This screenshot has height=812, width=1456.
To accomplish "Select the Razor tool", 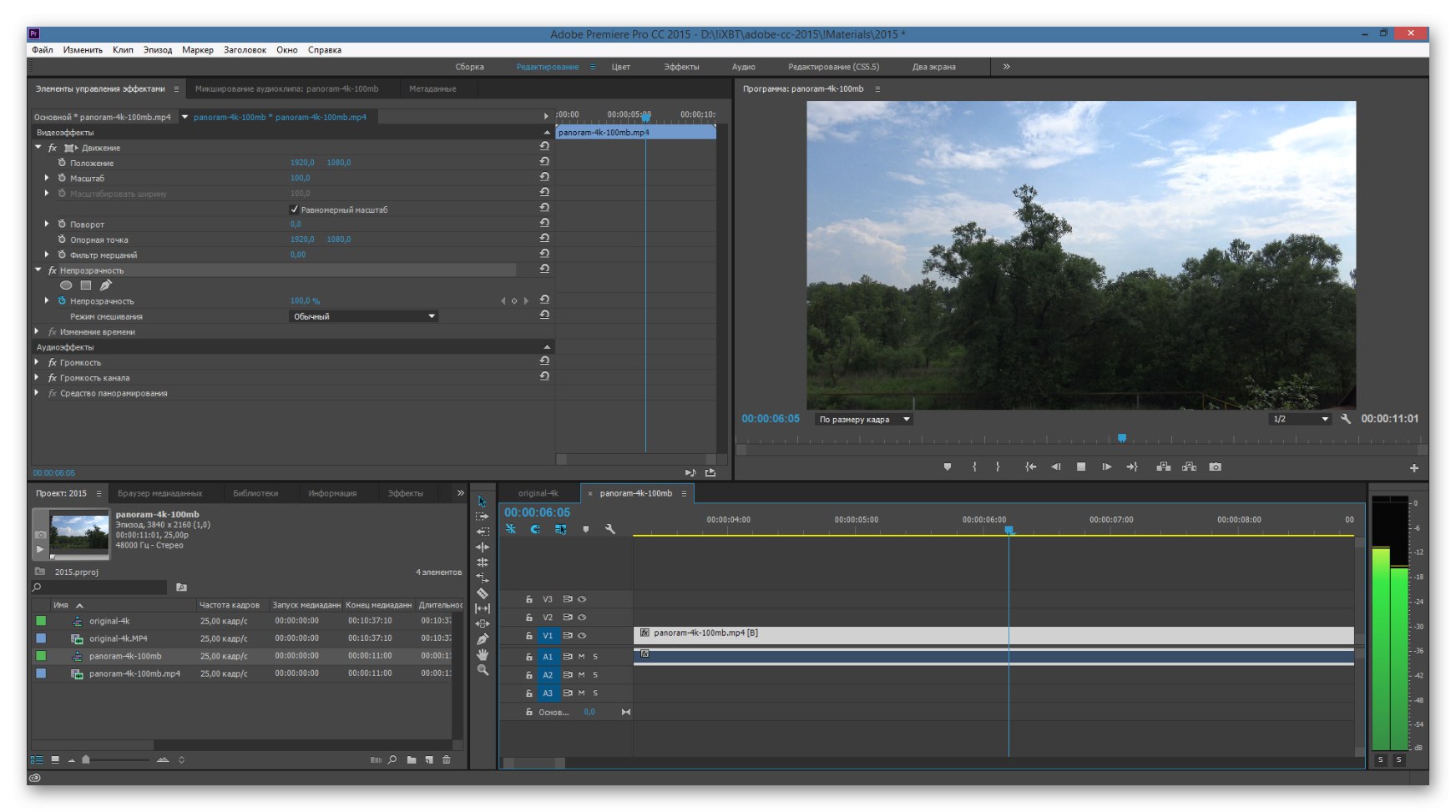I will point(482,593).
